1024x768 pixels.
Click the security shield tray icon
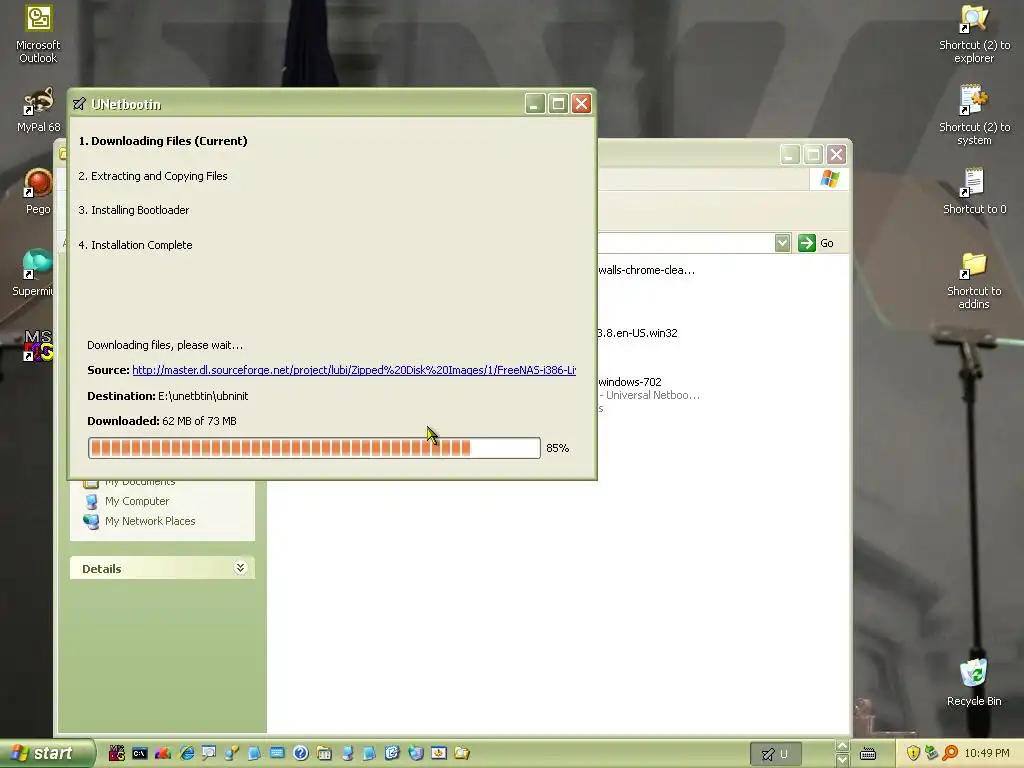[913, 753]
